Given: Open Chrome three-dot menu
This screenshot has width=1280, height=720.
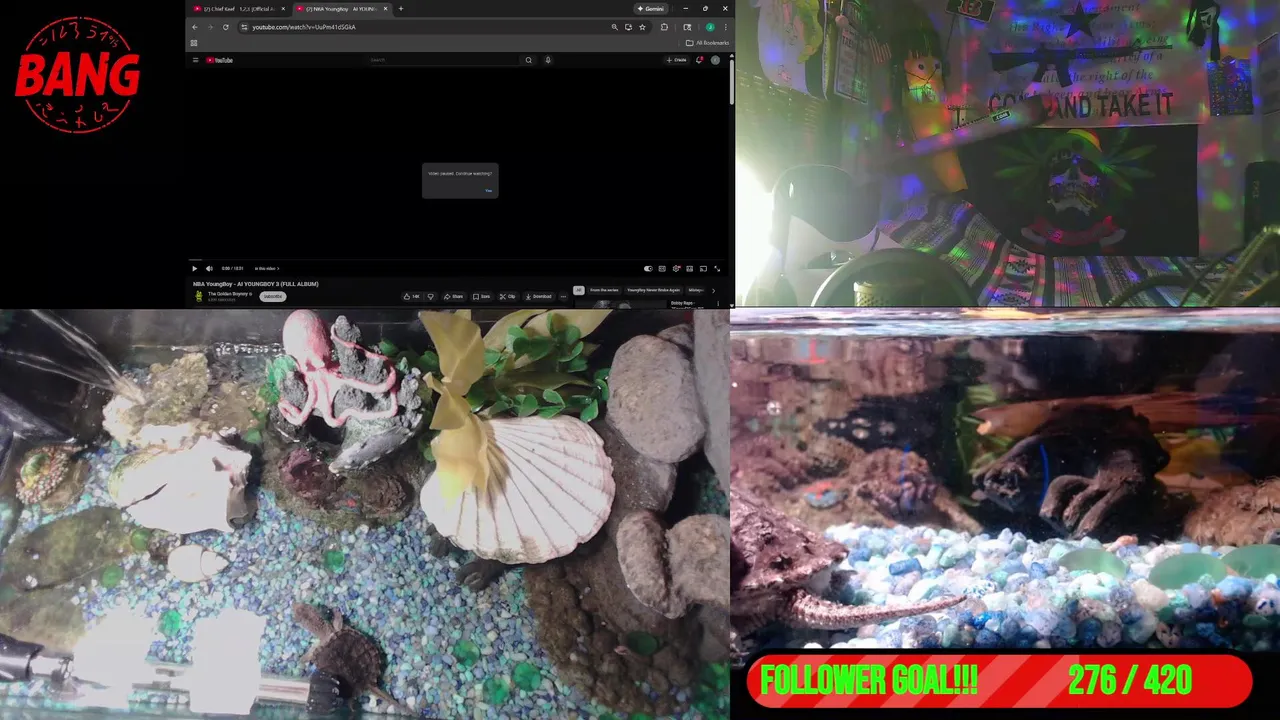Looking at the screenshot, I should pos(725,27).
